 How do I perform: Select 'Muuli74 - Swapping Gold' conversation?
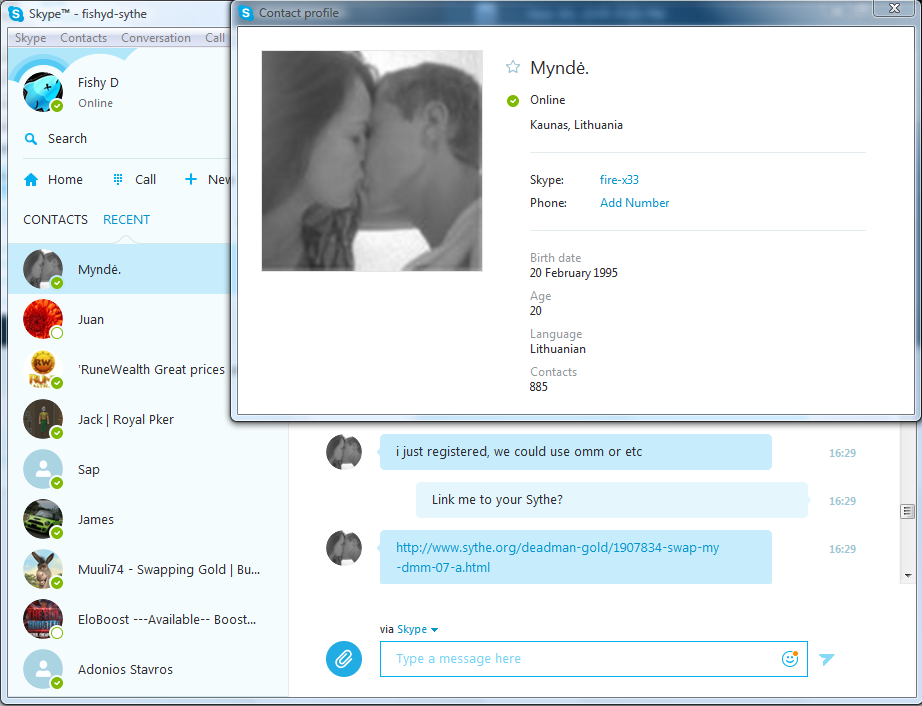pyautogui.click(x=148, y=569)
